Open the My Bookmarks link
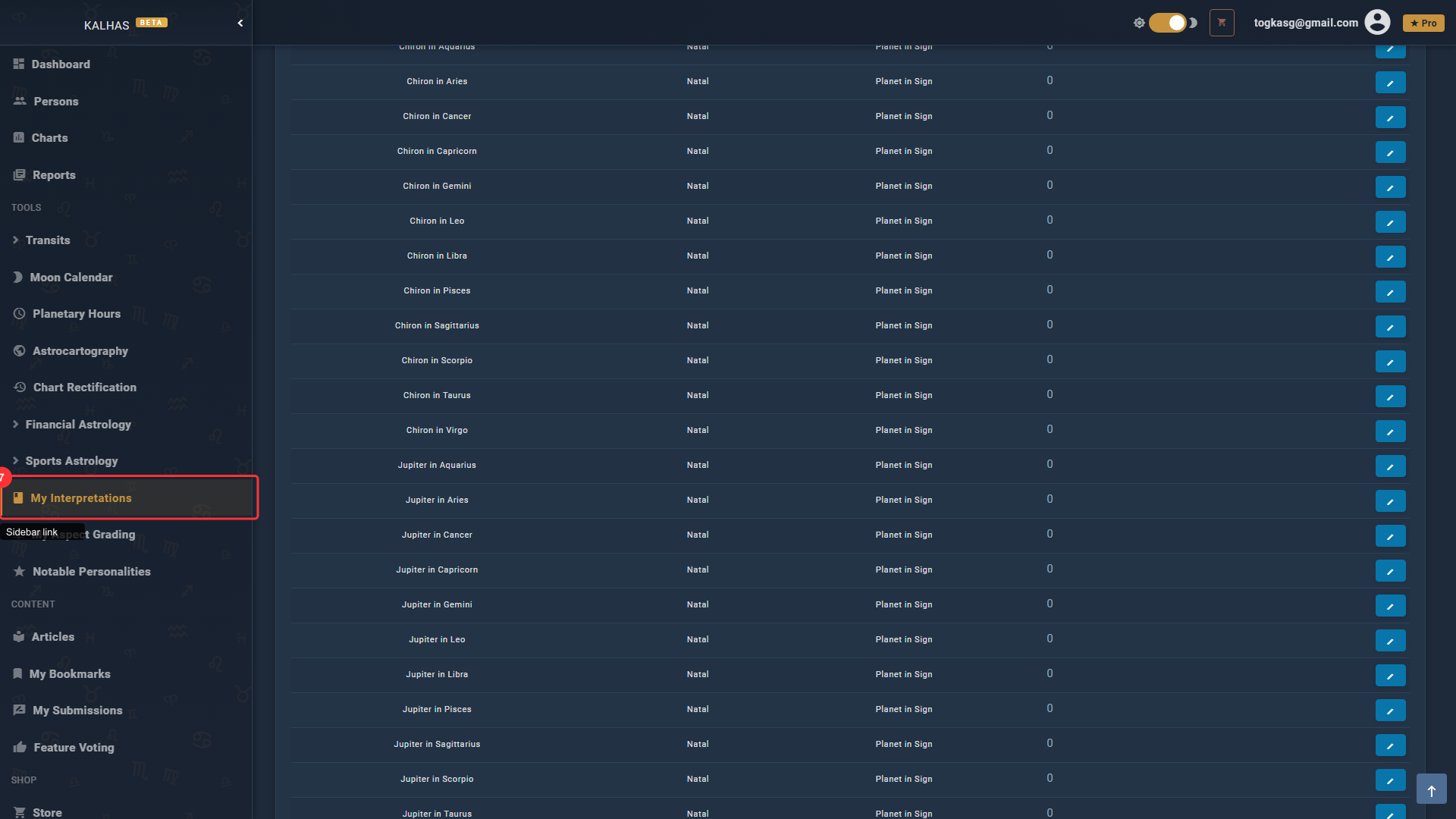This screenshot has height=819, width=1456. (x=70, y=674)
